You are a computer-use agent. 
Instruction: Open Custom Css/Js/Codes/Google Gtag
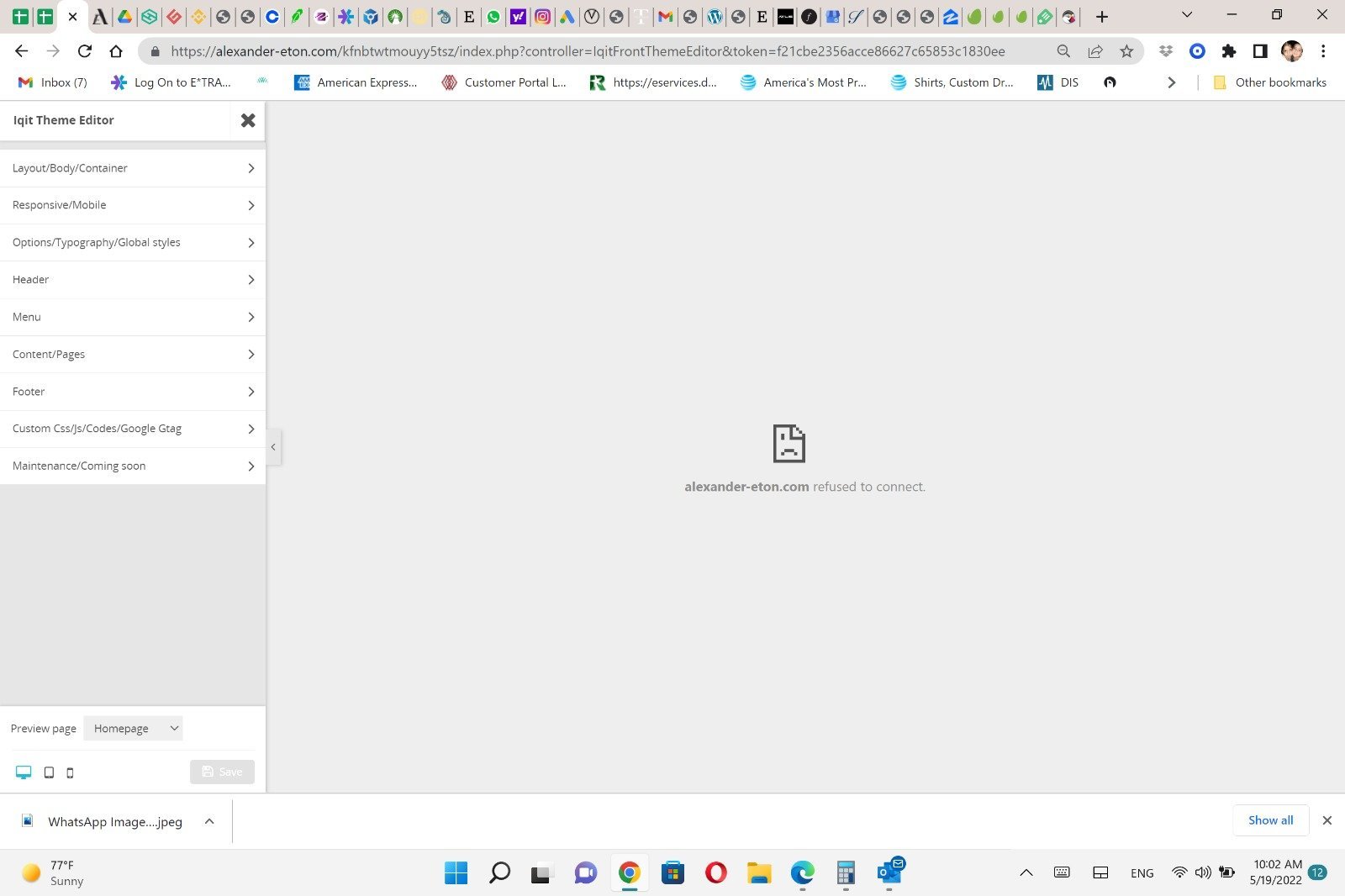133,429
